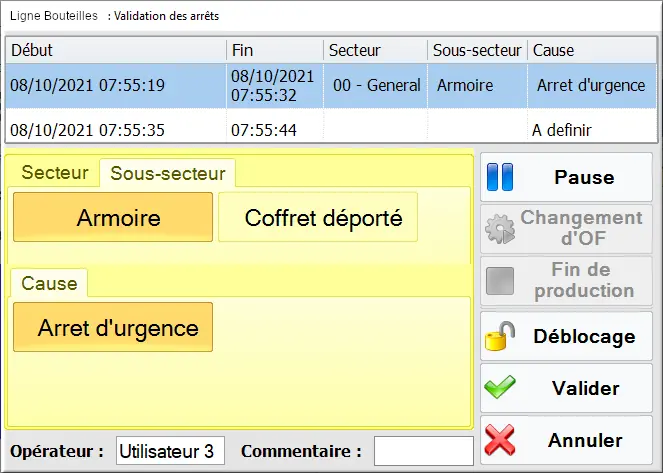Click the grey stop square icon
The width and height of the screenshot is (663, 473).
[x=500, y=281]
